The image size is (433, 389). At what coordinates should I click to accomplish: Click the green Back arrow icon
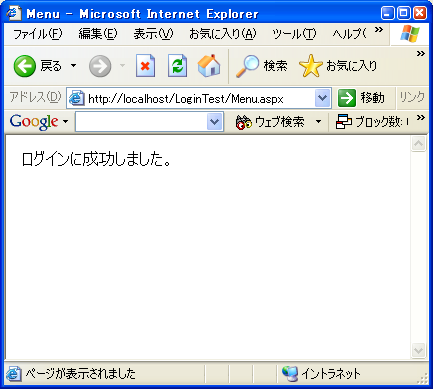[x=25, y=66]
